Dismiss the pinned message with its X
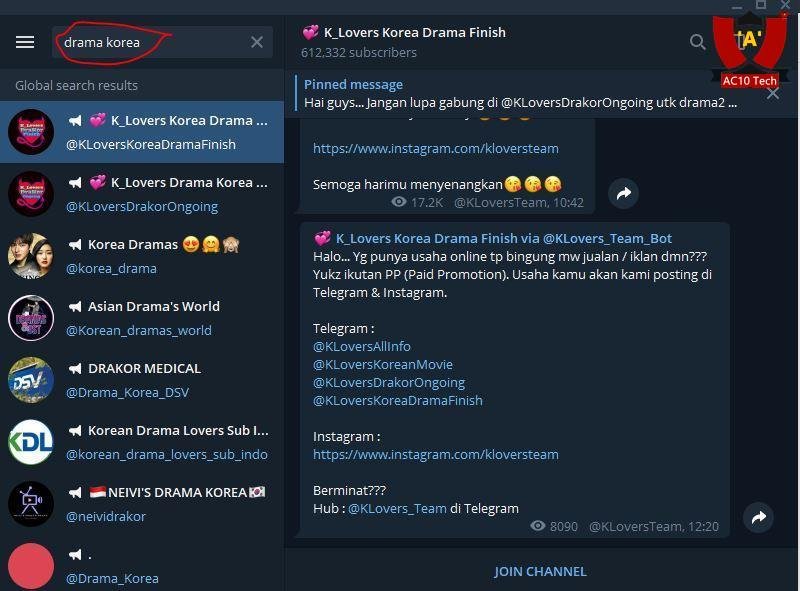The image size is (800, 591). (x=773, y=93)
